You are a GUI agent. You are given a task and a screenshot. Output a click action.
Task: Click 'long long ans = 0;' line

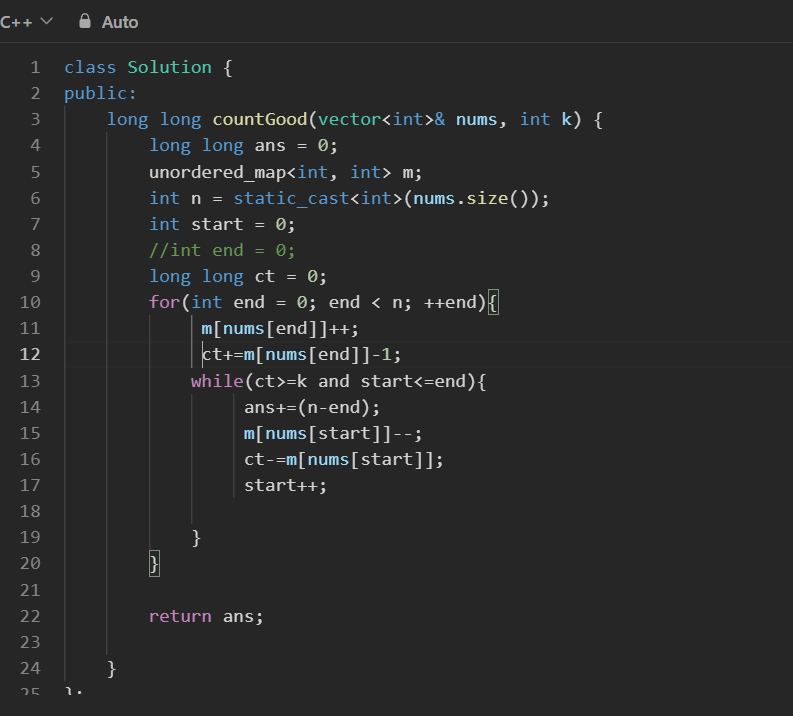(243, 146)
